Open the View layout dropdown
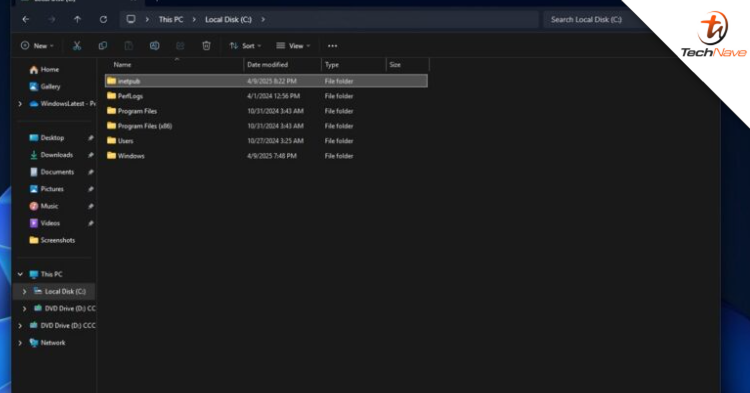 coord(293,46)
